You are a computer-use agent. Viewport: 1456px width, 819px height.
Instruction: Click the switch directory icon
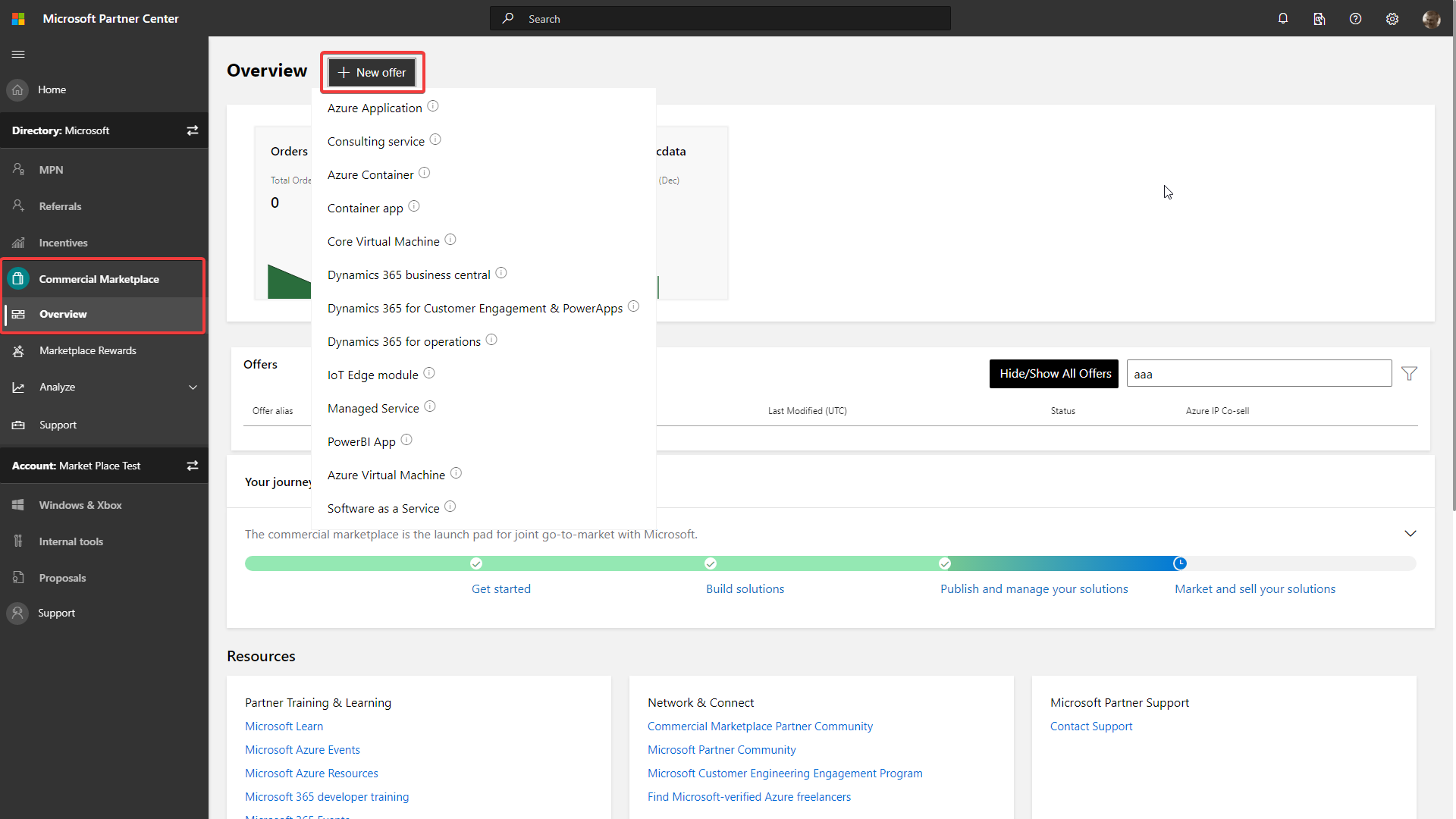tap(192, 130)
